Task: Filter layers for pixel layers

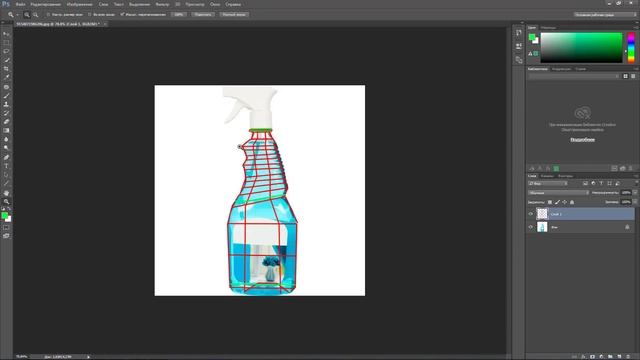Action: point(585,184)
